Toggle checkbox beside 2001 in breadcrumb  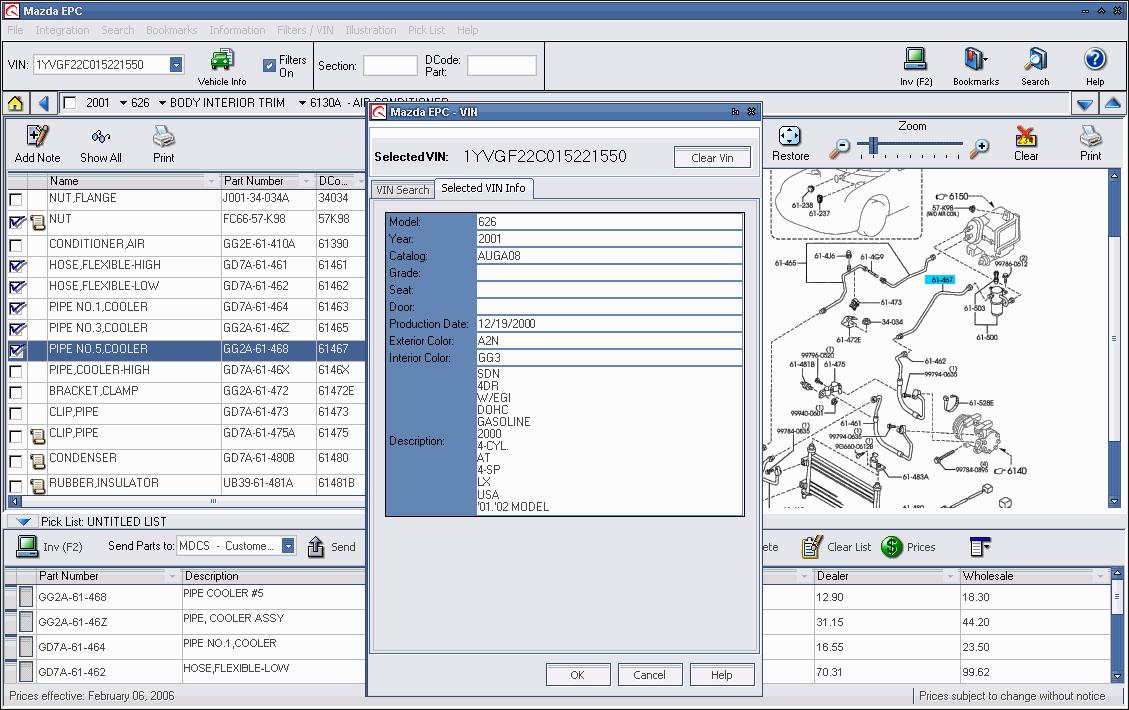click(x=70, y=103)
